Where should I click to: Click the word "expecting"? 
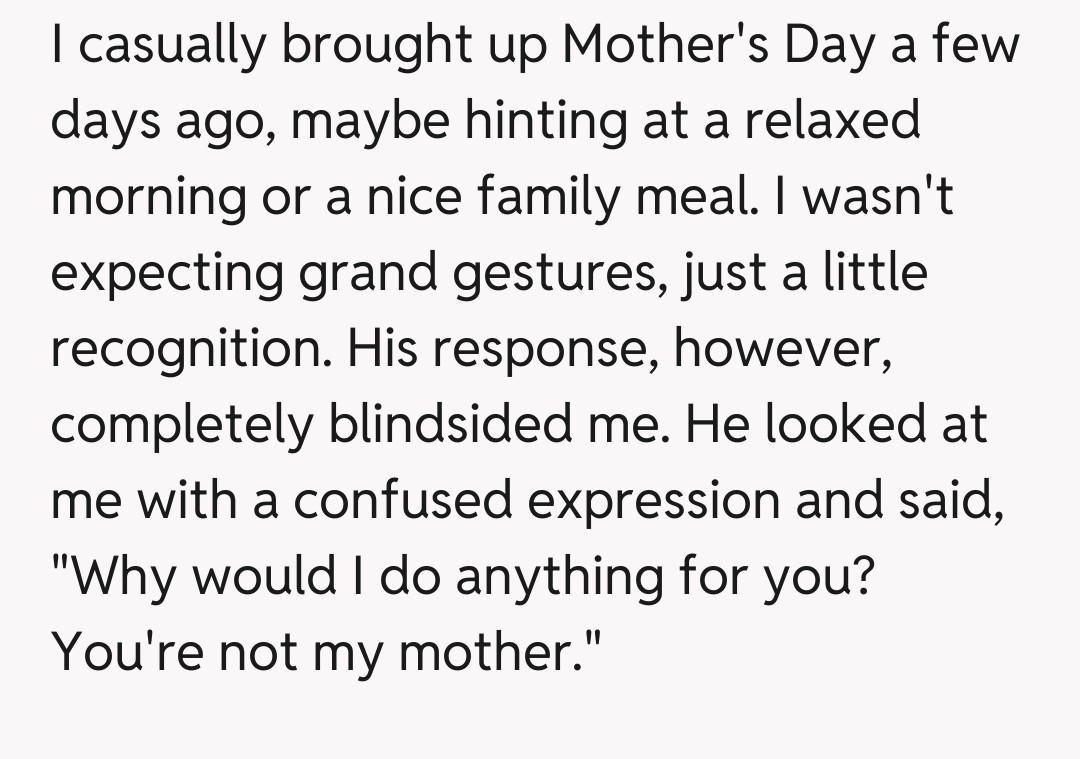(x=167, y=274)
